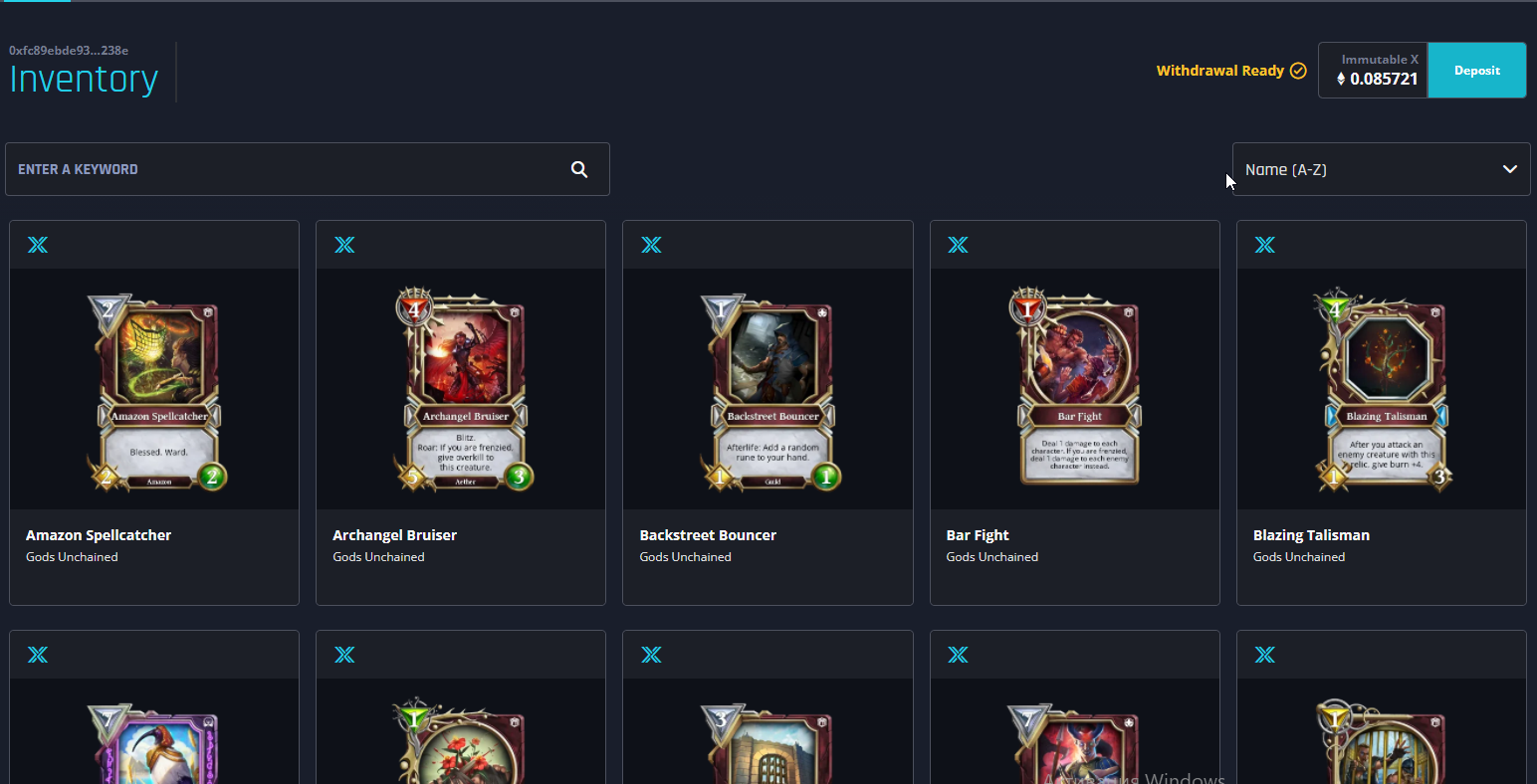Click Immutable X logo on Backstreet Bouncer card
Image resolution: width=1537 pixels, height=784 pixels.
(x=651, y=245)
